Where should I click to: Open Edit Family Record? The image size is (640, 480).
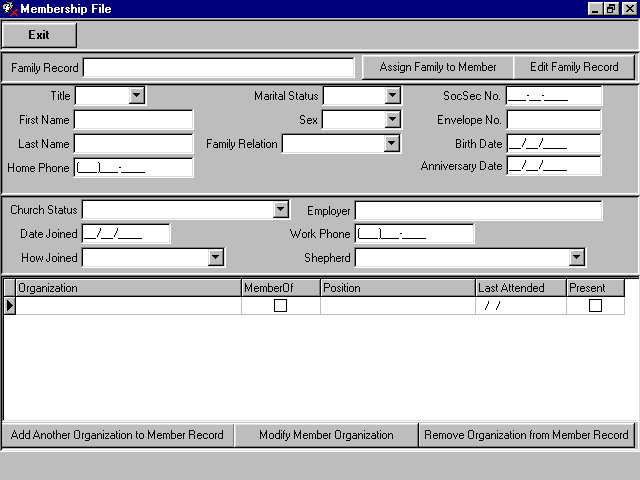pyautogui.click(x=574, y=67)
